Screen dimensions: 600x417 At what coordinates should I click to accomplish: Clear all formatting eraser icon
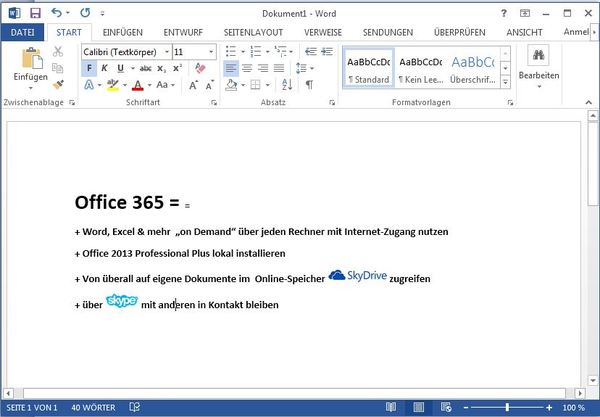click(200, 68)
